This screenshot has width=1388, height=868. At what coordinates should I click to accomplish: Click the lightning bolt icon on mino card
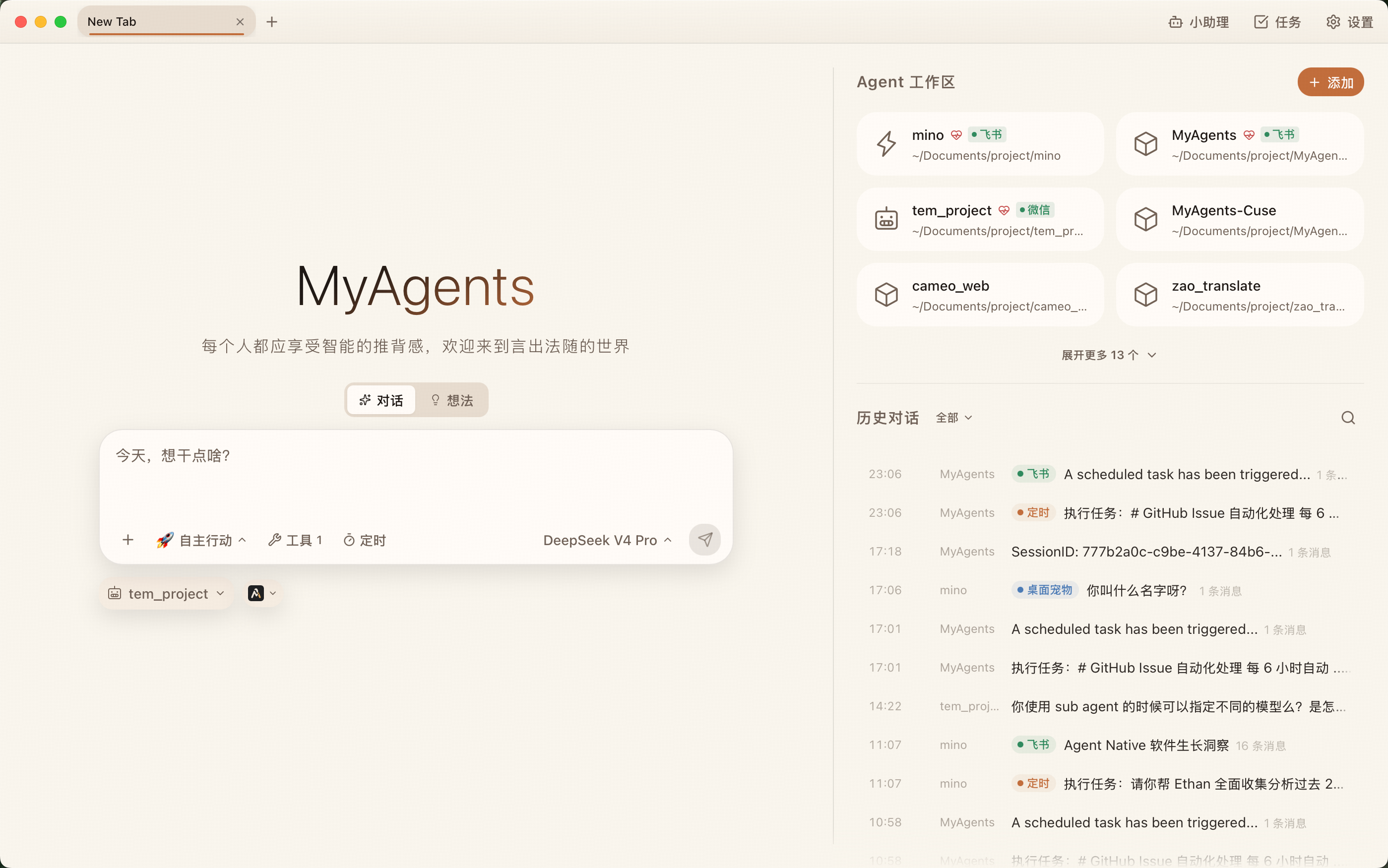(885, 143)
